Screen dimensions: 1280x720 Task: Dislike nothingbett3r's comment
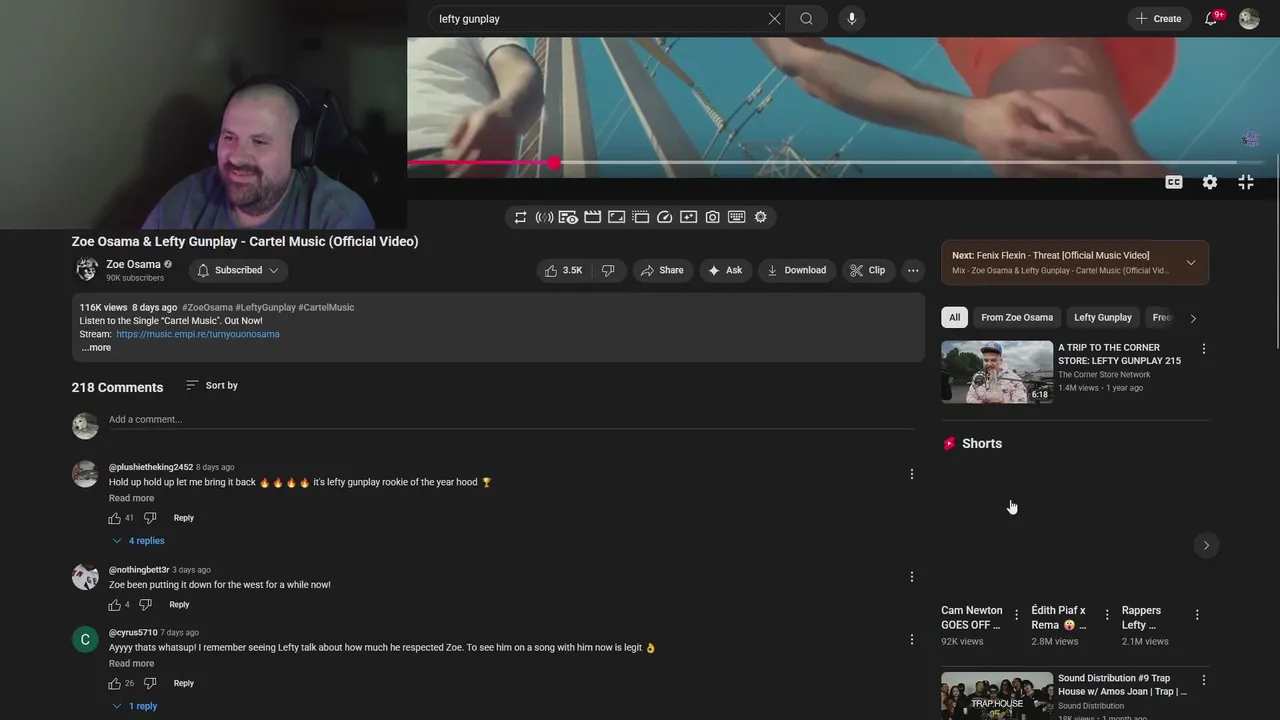pos(145,605)
